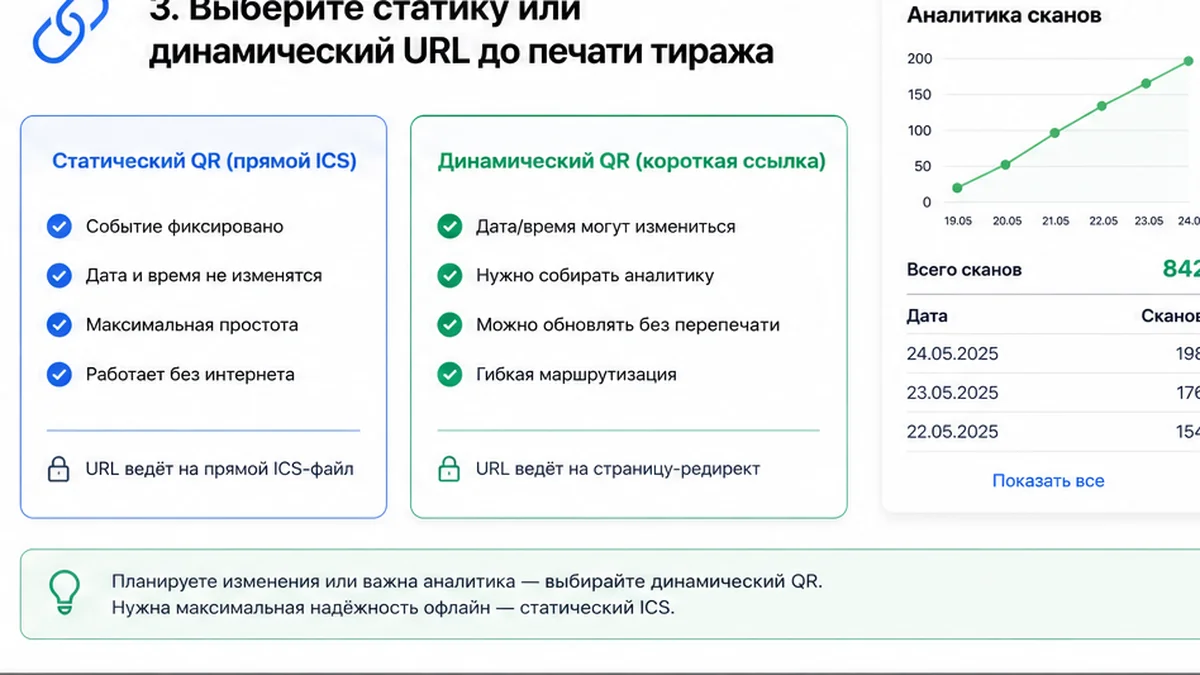Click the tip line about 'динамический QR'

pos(467,582)
